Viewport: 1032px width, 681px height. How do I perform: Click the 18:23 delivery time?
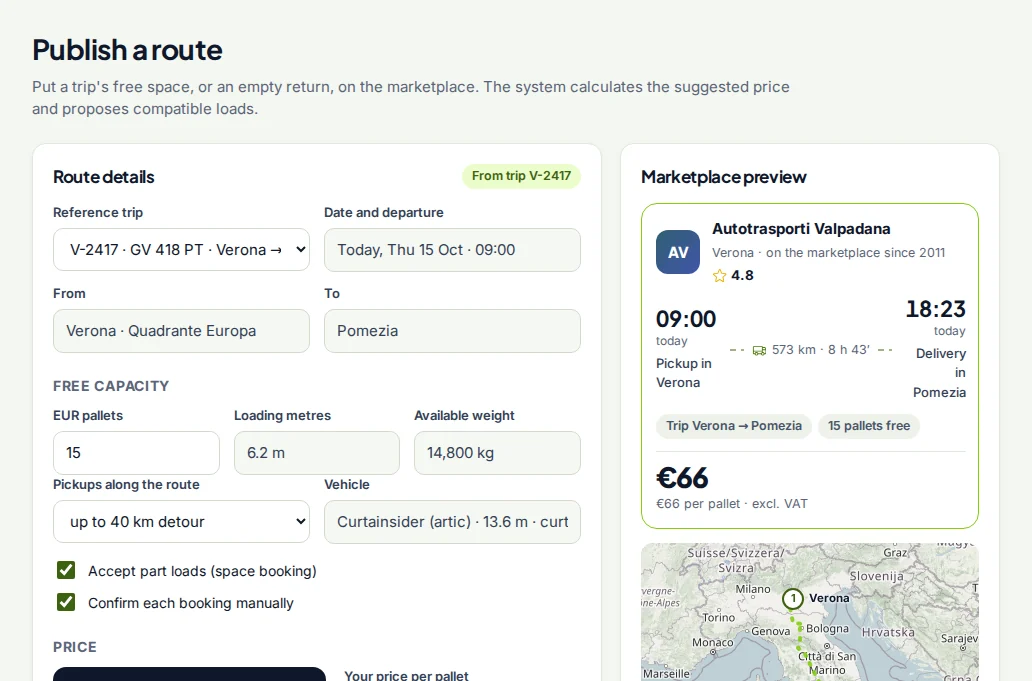coord(935,309)
